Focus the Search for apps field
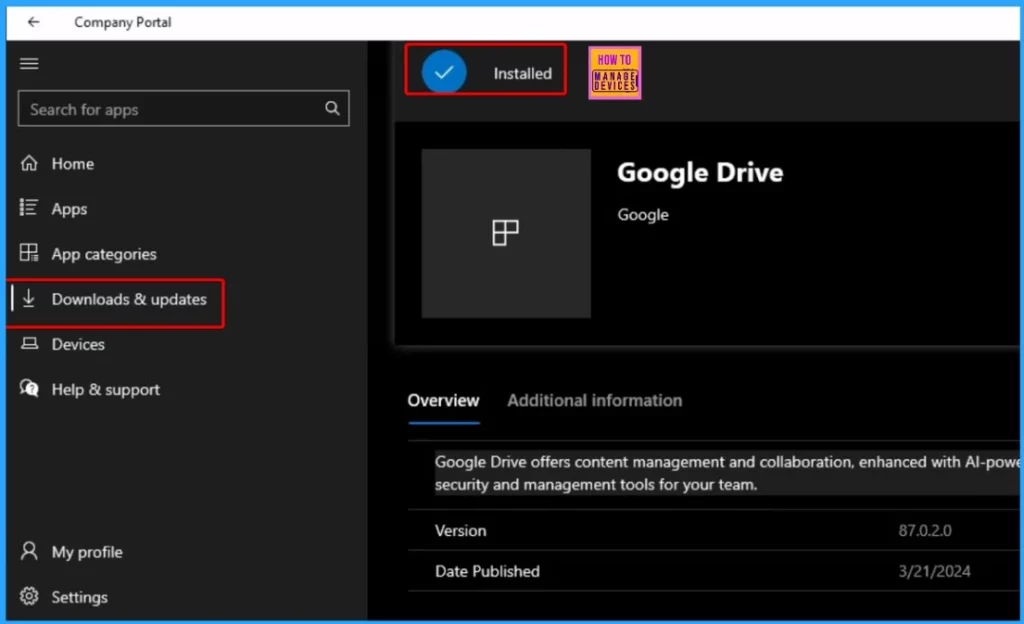The width and height of the screenshot is (1024, 624). pyautogui.click(x=184, y=108)
